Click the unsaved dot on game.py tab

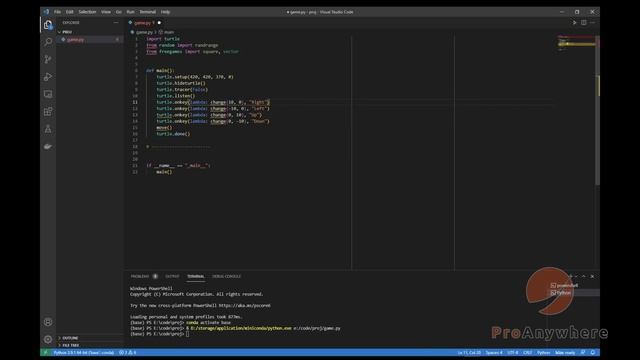click(159, 23)
